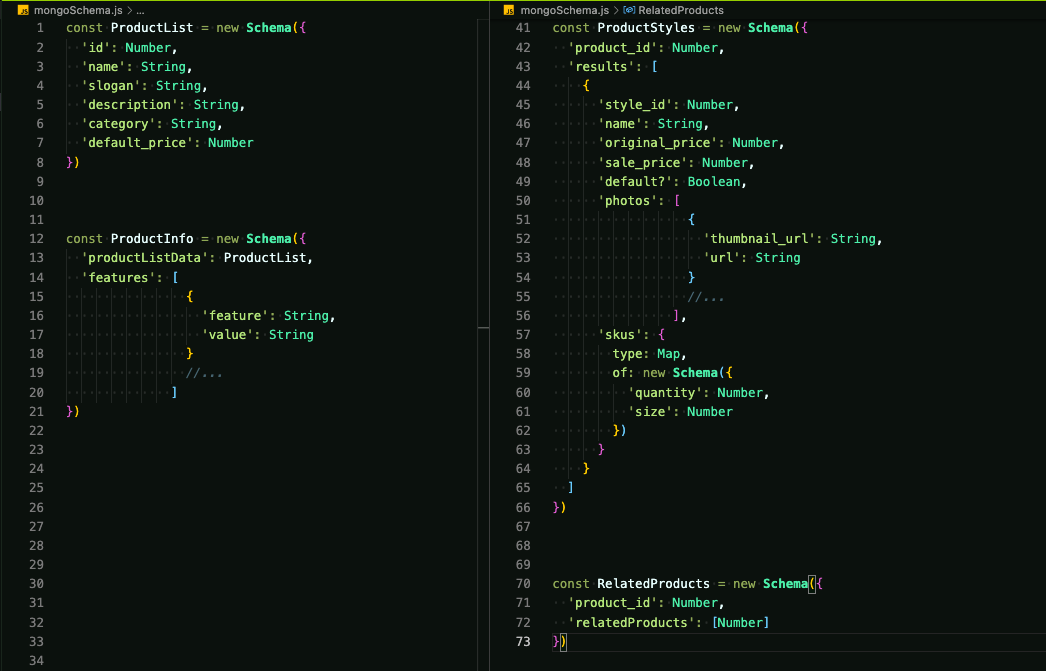This screenshot has height=671, width=1046.
Task: Click line number 73 in the right editor
Action: point(523,641)
